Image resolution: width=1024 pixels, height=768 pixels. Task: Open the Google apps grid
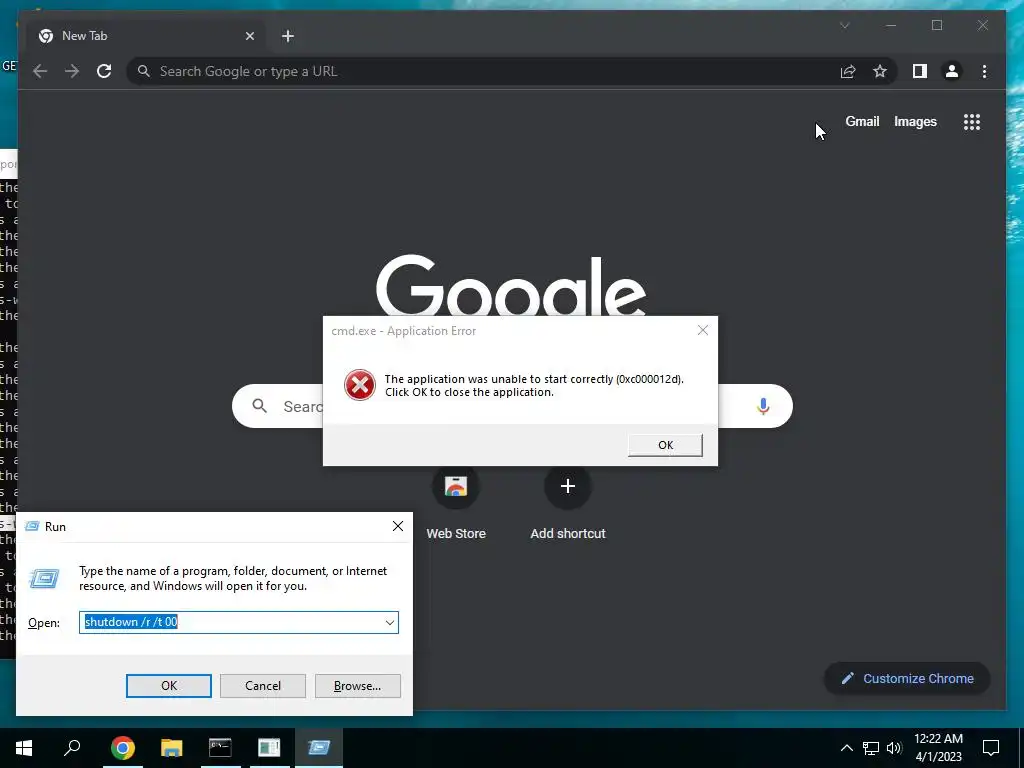pyautogui.click(x=972, y=122)
